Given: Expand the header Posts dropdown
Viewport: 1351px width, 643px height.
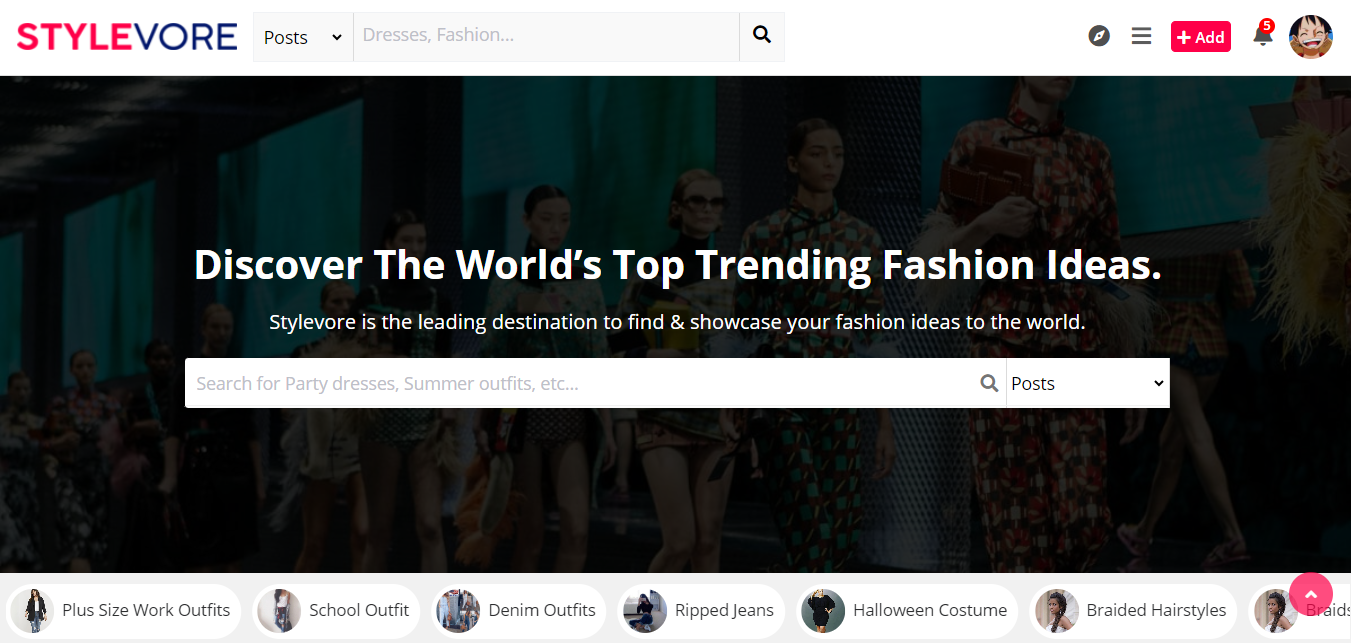Looking at the screenshot, I should (x=303, y=37).
